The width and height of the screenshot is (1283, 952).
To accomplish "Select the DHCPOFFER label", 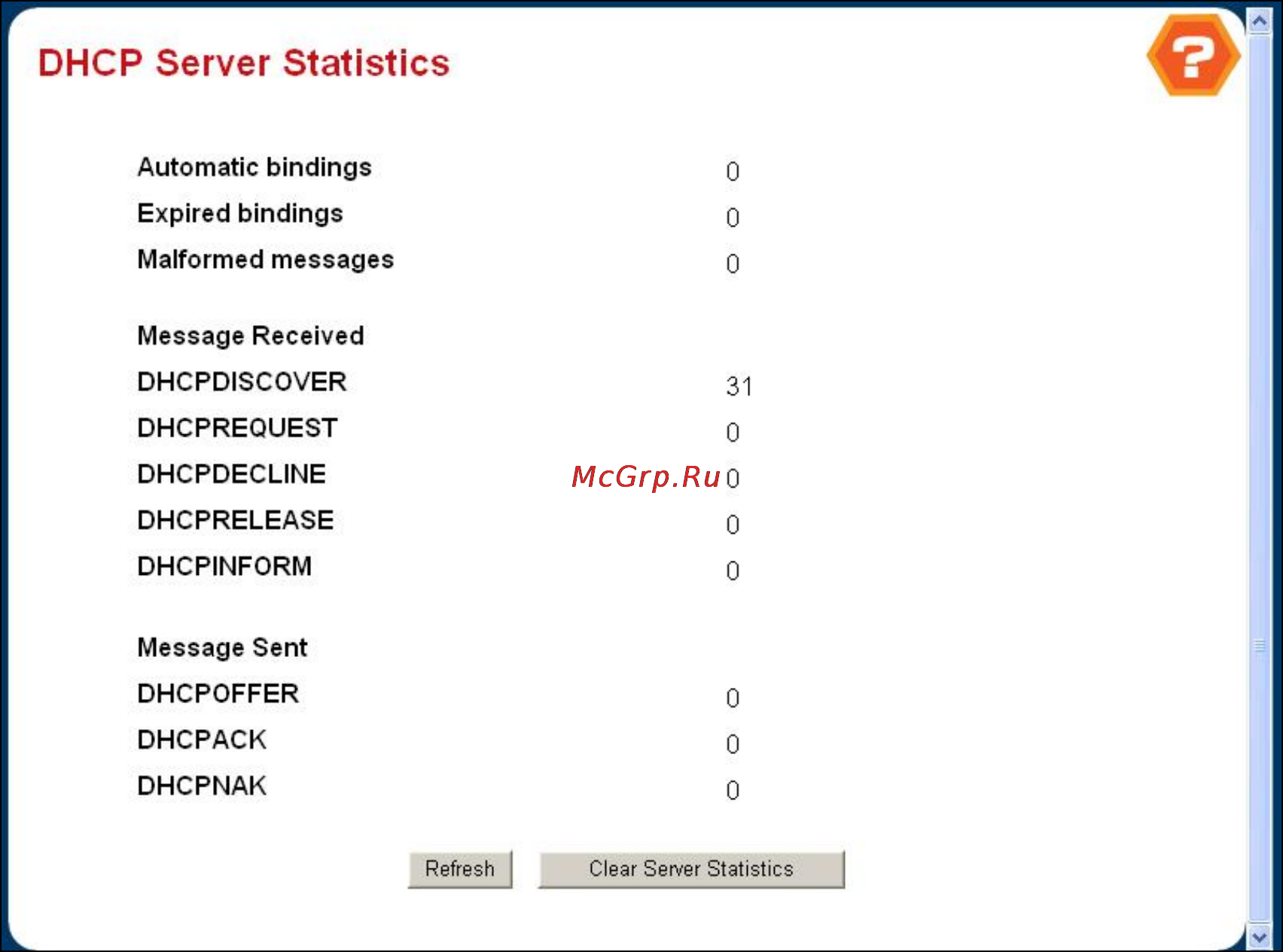I will (218, 694).
